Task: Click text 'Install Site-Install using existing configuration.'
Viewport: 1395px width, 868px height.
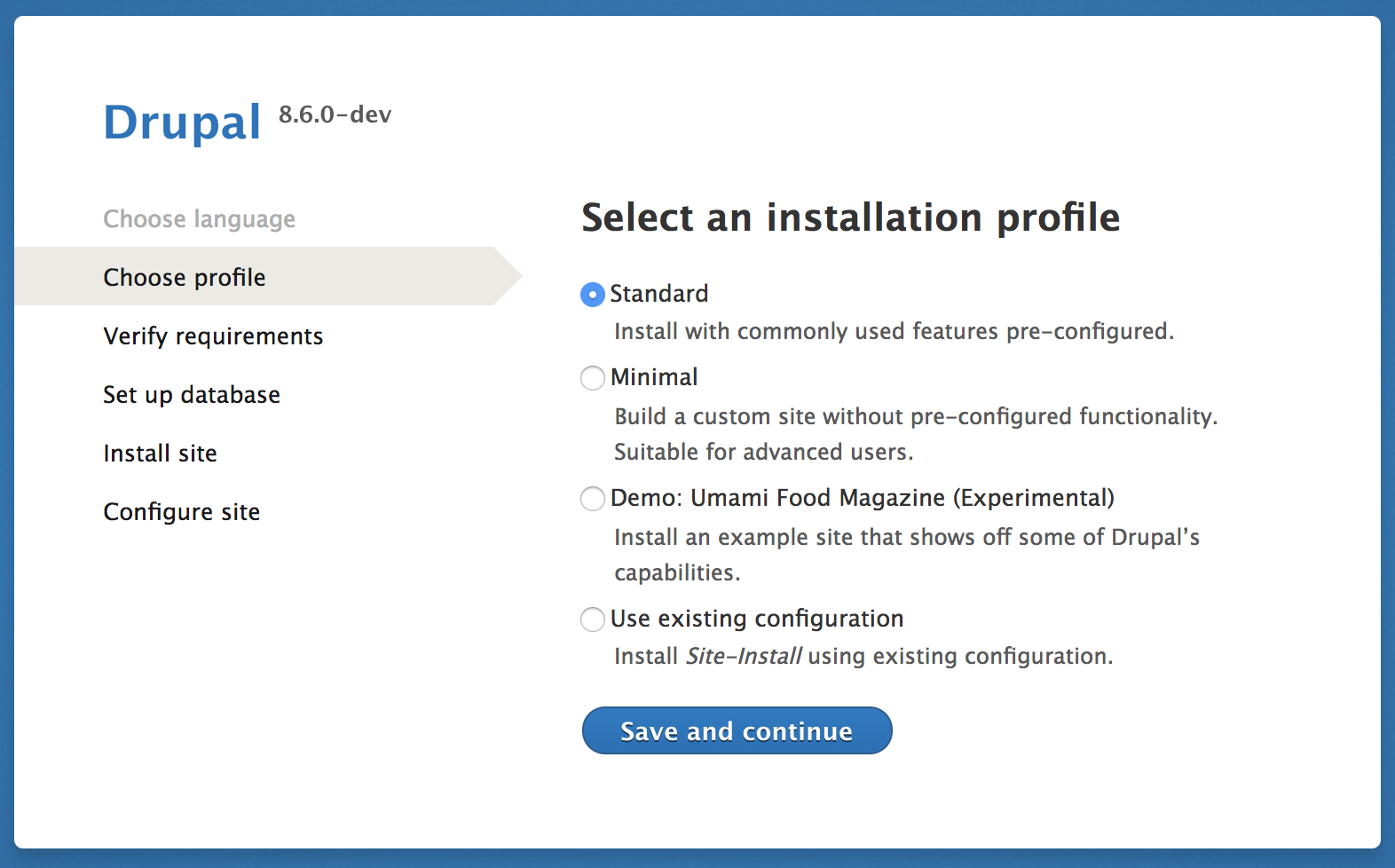Action: (863, 657)
